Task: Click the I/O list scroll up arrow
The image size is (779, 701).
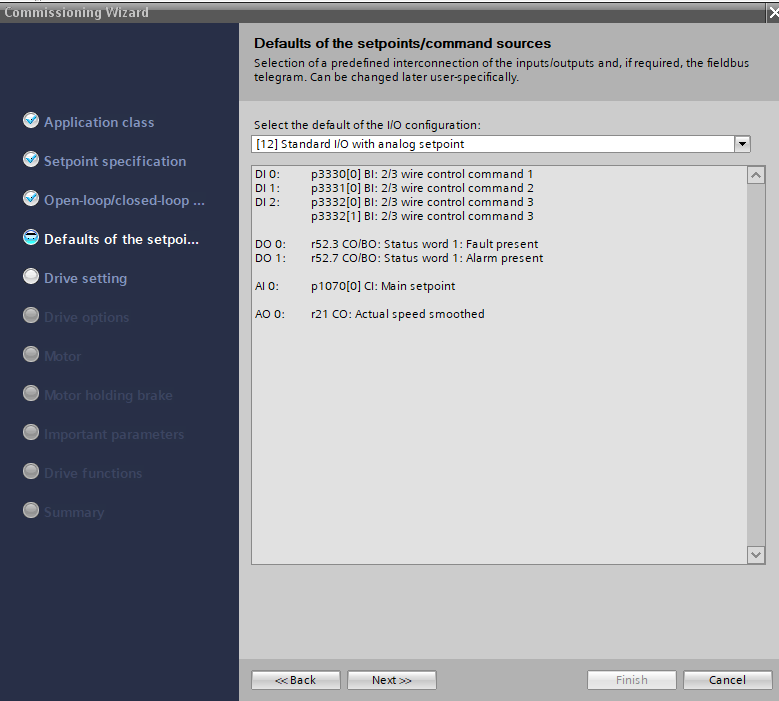Action: (756, 175)
